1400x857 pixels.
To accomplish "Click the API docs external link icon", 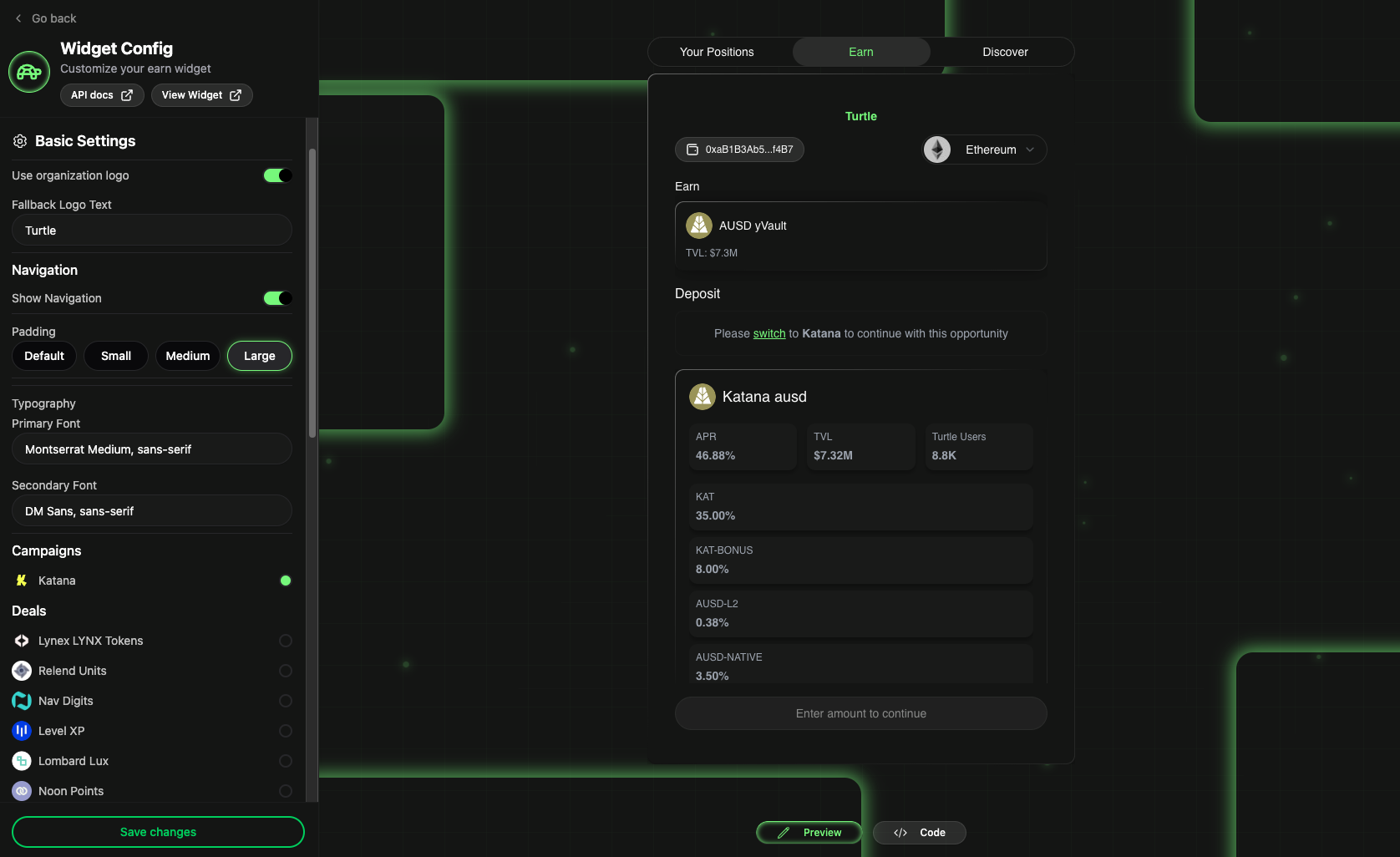I will 127,95.
